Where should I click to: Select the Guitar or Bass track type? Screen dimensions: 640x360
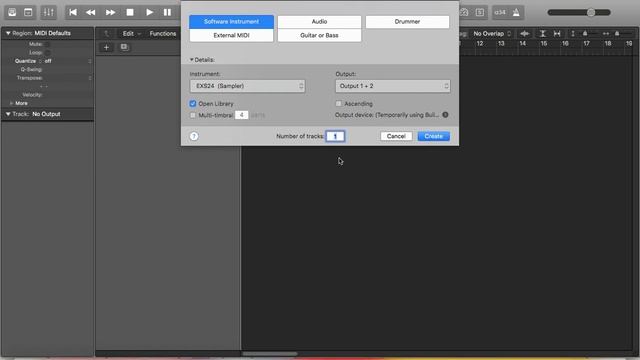319,36
